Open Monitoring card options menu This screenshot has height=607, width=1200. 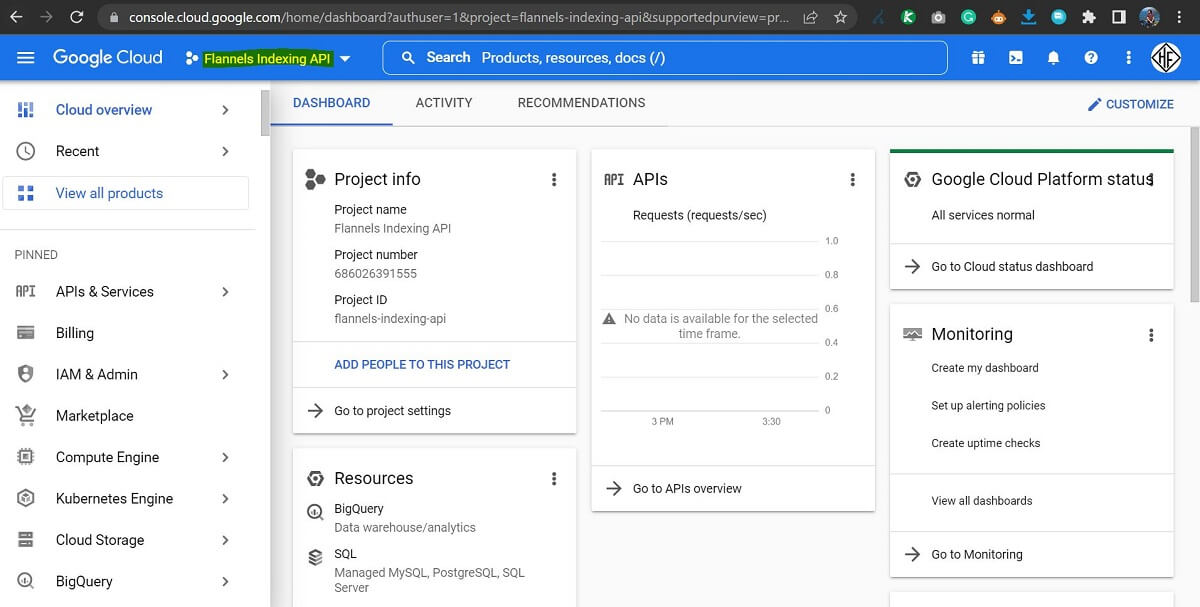tap(1151, 335)
